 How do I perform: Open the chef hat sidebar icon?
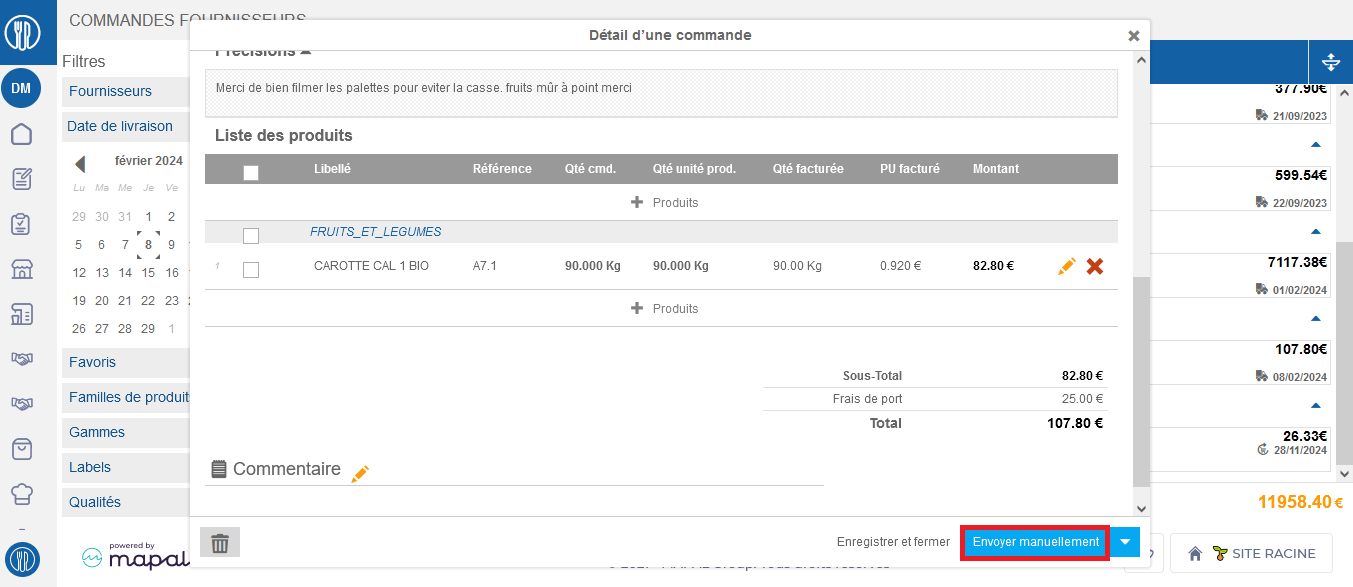click(x=21, y=493)
